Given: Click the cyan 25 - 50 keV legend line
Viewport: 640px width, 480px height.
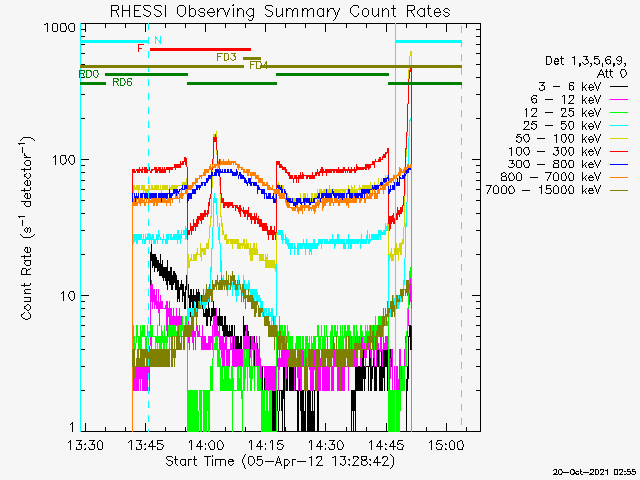Looking at the screenshot, I should (619, 126).
